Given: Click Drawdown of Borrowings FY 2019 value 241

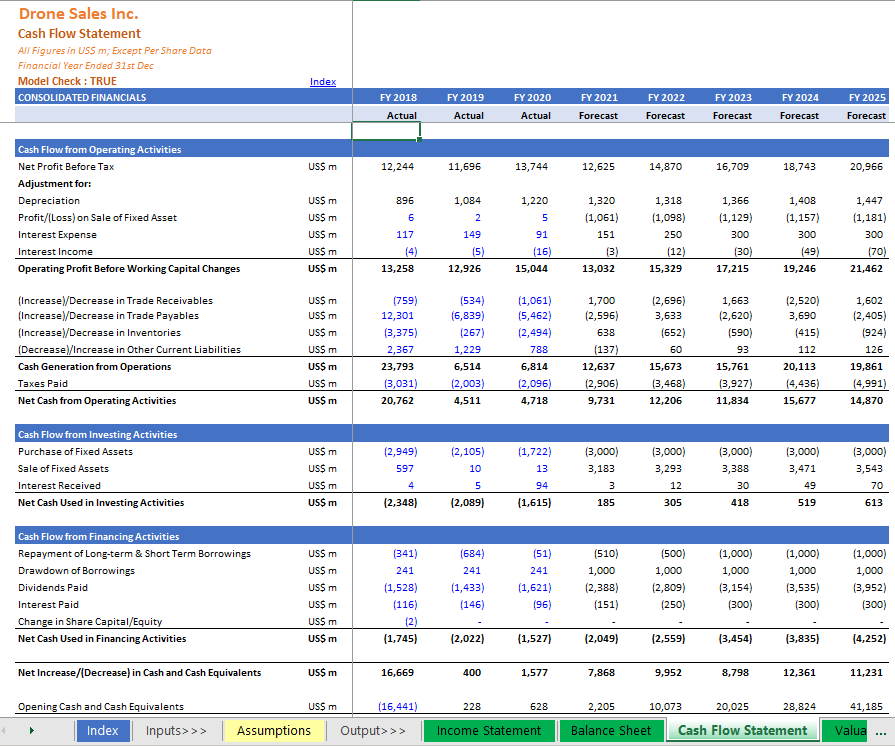Looking at the screenshot, I should [x=471, y=571].
